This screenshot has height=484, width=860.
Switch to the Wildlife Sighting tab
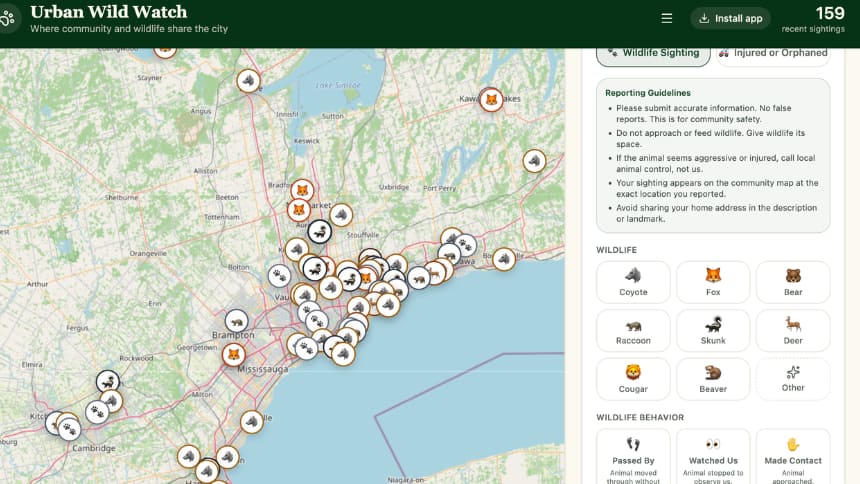[x=653, y=54]
